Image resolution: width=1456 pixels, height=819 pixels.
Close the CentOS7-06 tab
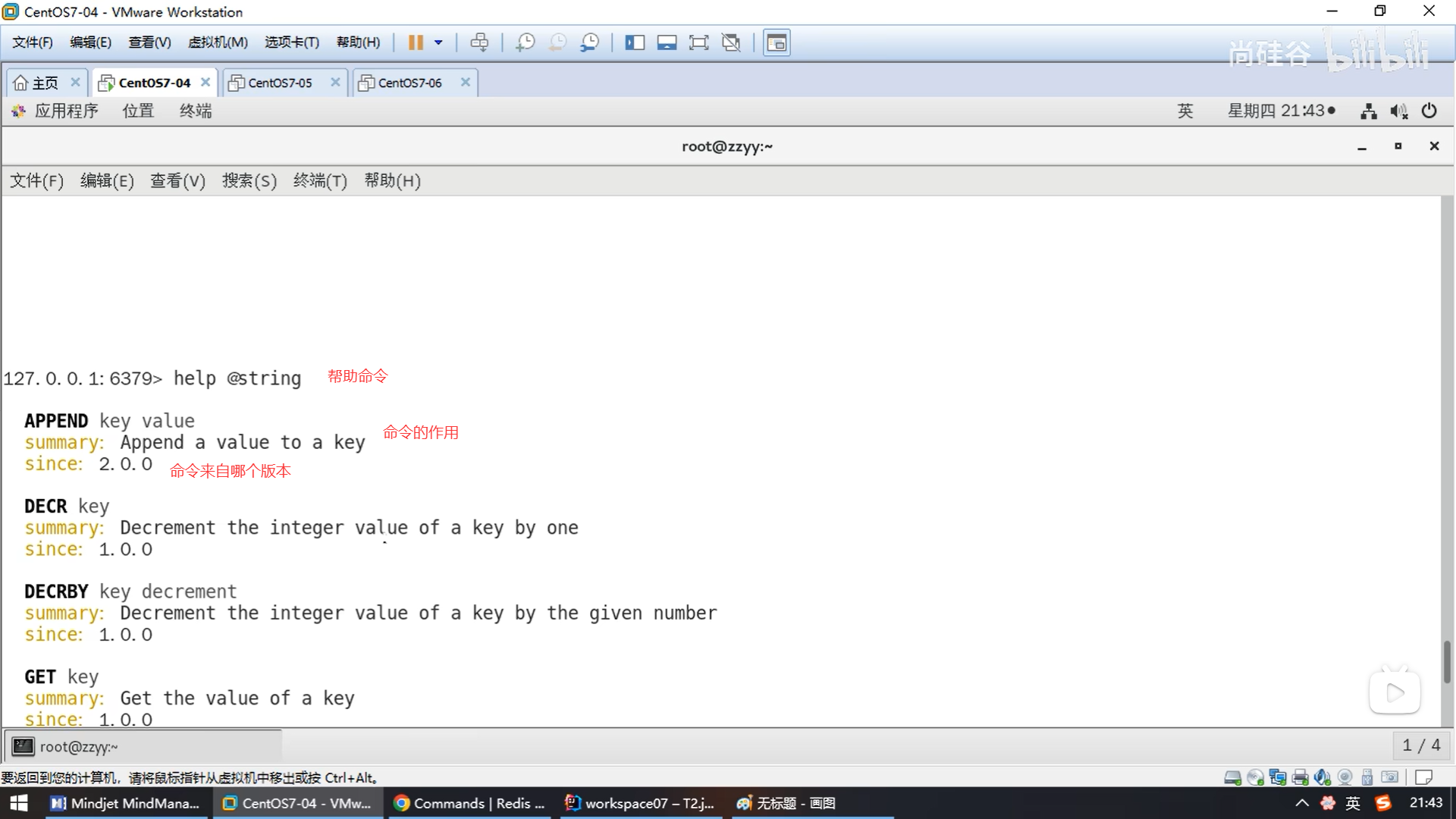coord(466,82)
